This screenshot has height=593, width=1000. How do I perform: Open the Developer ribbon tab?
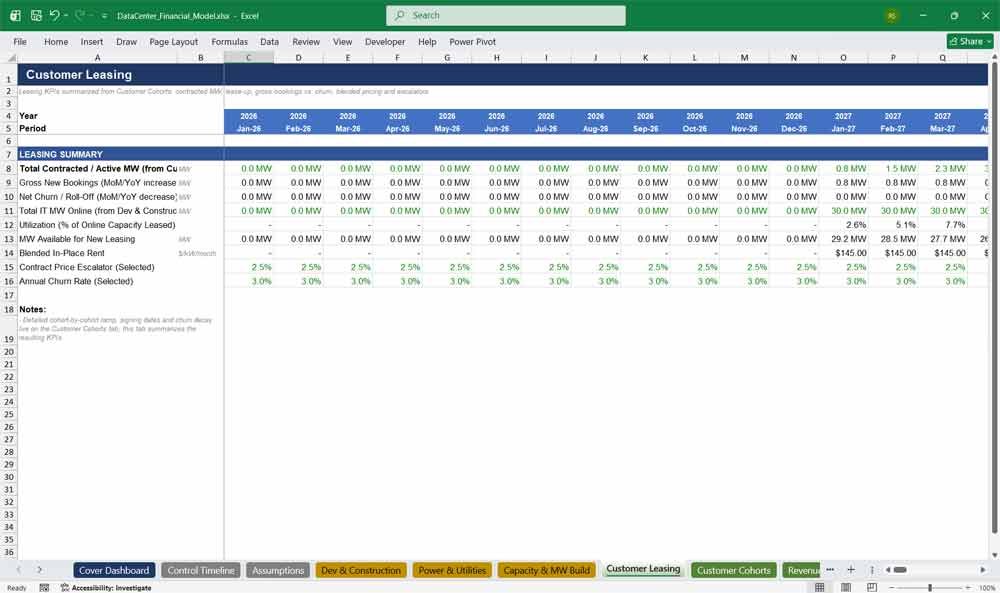click(x=385, y=41)
